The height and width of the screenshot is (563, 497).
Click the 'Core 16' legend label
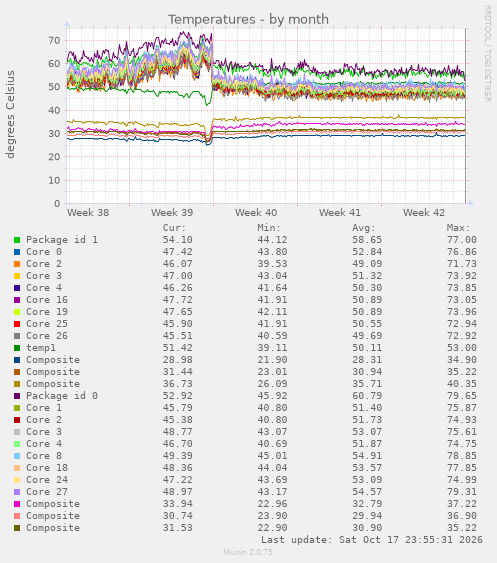(47, 300)
